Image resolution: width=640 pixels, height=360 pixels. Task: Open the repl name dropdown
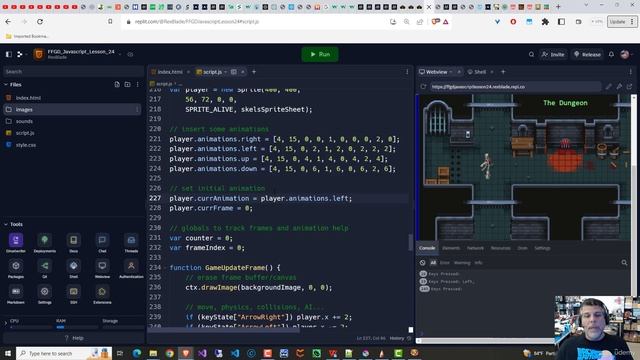[120, 53]
